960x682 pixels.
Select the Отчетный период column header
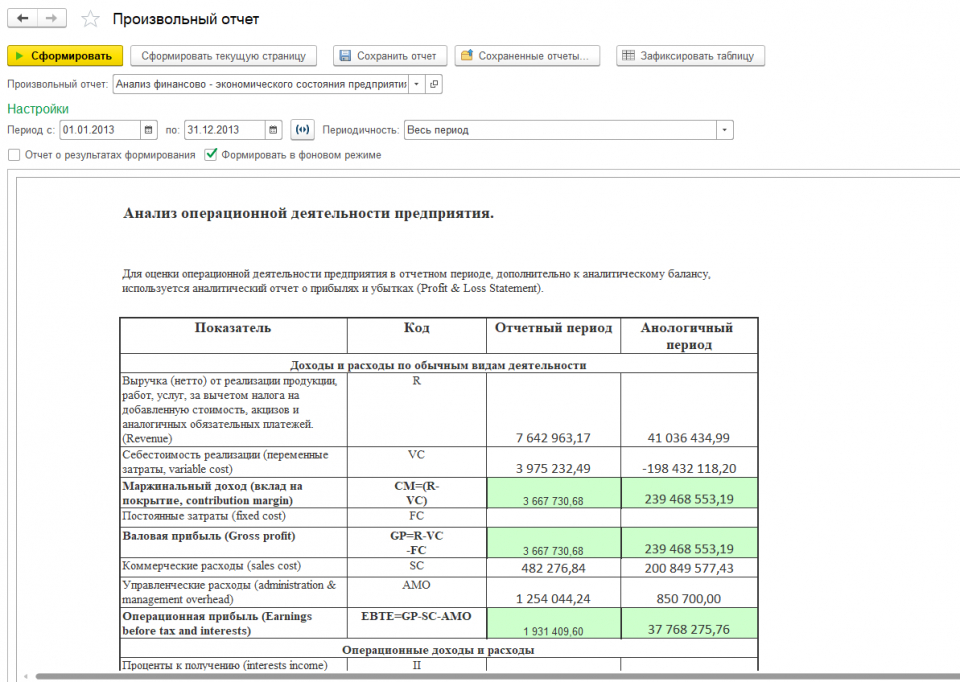(553, 335)
